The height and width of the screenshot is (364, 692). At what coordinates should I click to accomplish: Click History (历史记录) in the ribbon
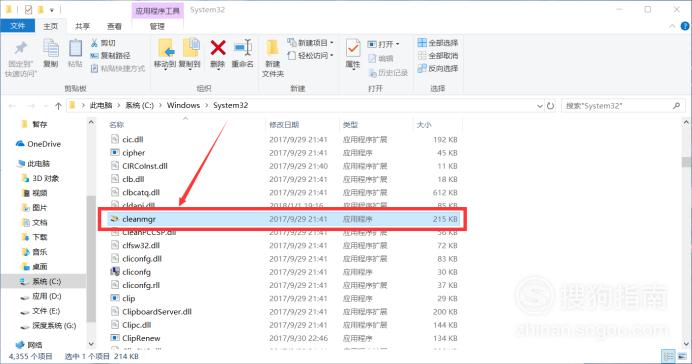tap(388, 72)
